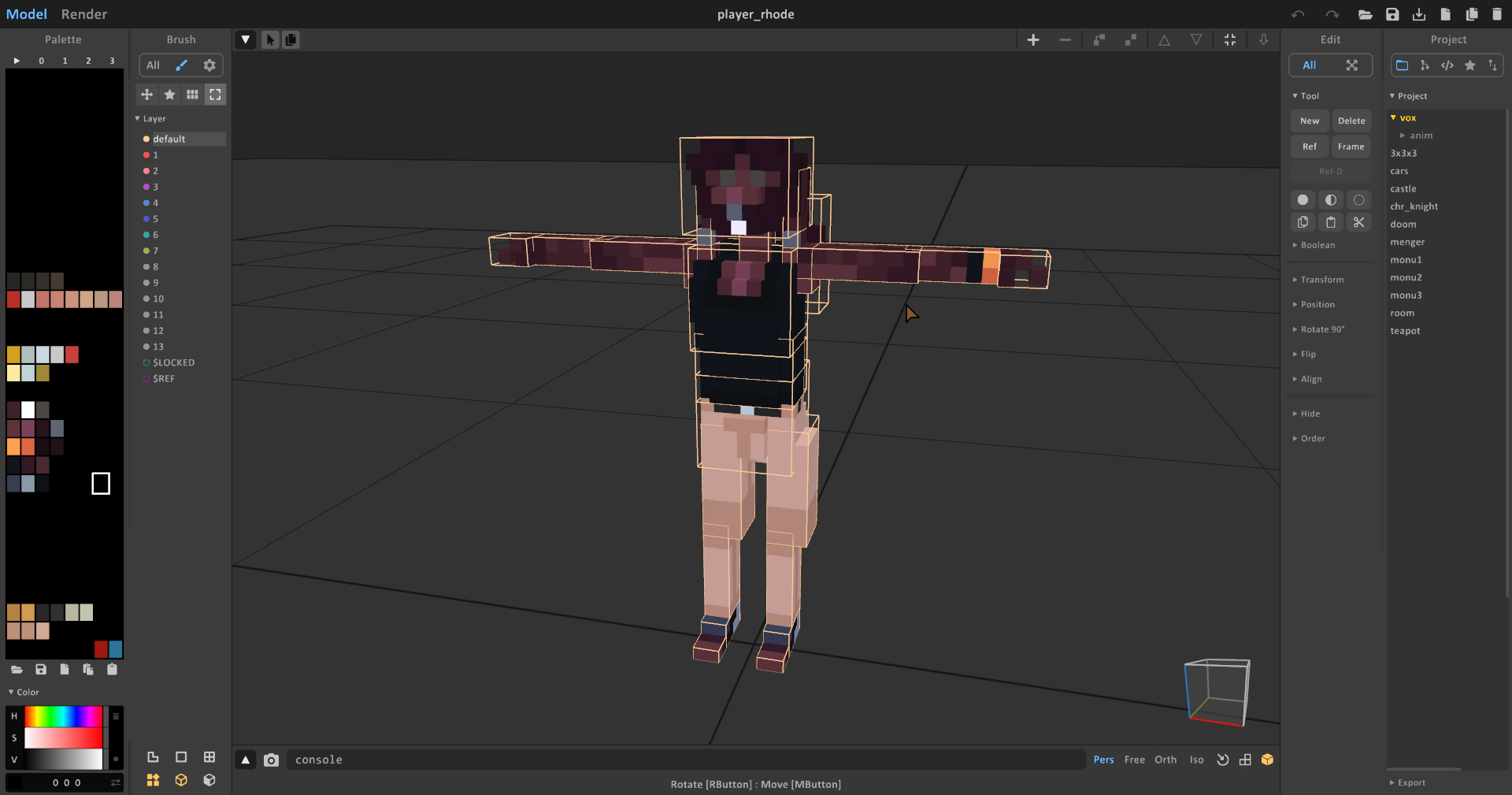Click the undo arrow icon
Image resolution: width=1512 pixels, height=795 pixels.
point(1298,14)
